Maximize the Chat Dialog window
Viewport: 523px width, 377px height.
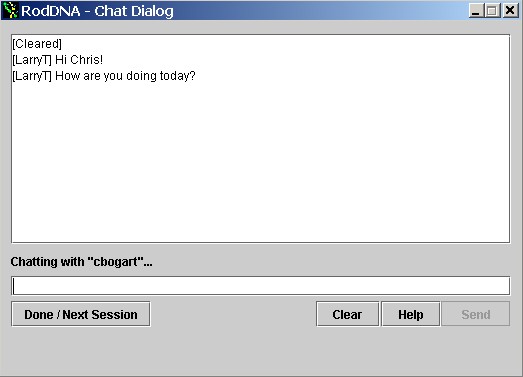pos(492,11)
